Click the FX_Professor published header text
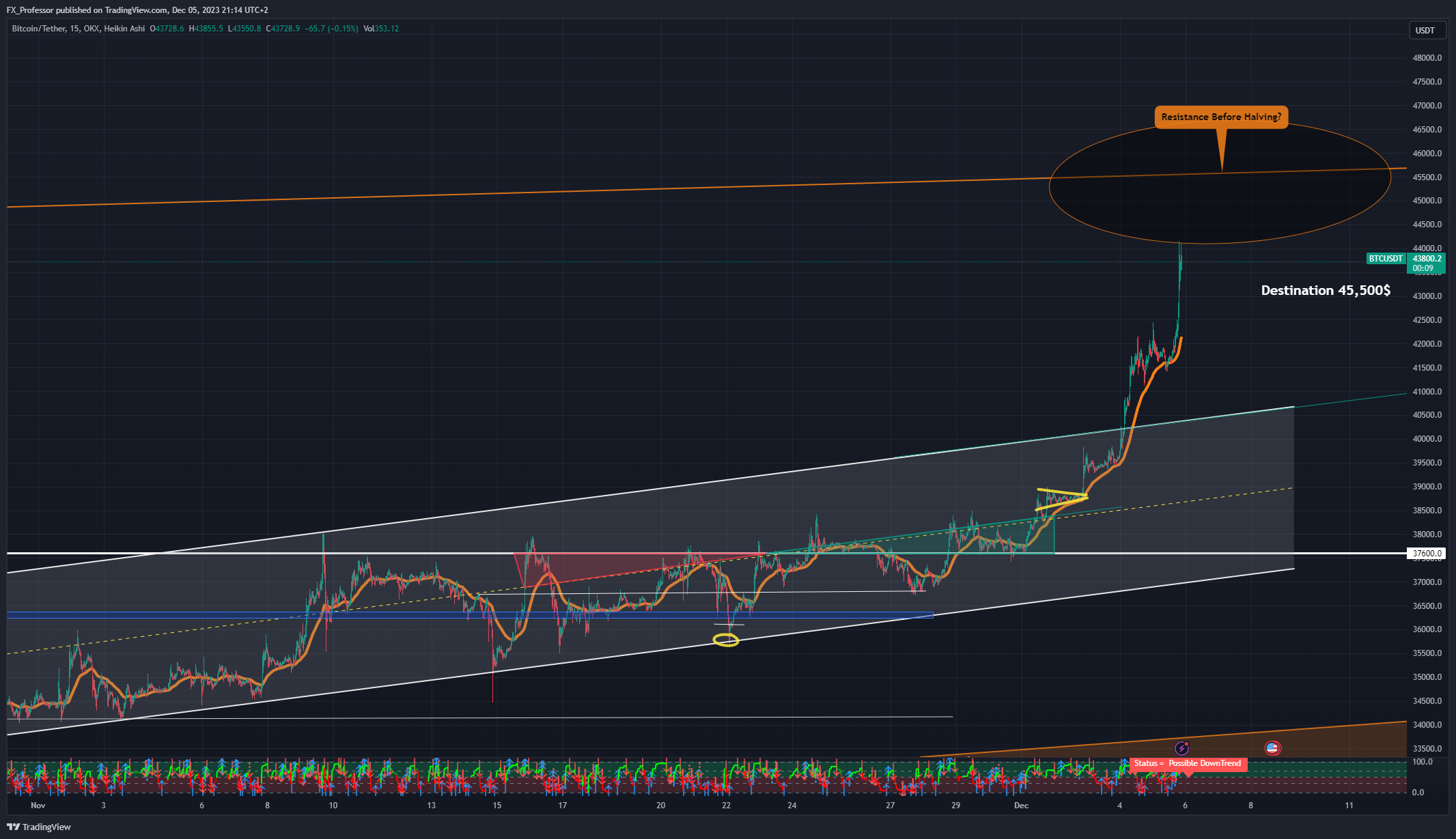The height and width of the screenshot is (839, 1456). point(137,10)
